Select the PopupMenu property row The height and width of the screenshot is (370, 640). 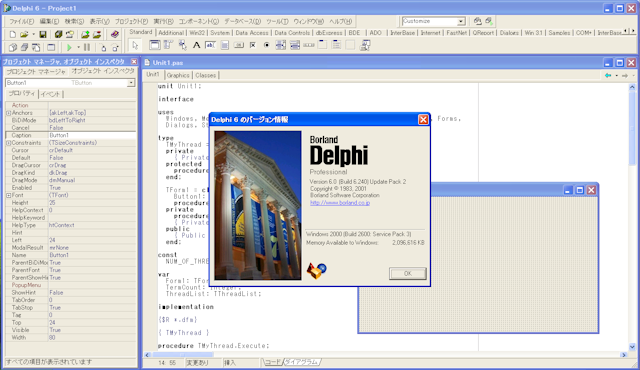coord(71,285)
